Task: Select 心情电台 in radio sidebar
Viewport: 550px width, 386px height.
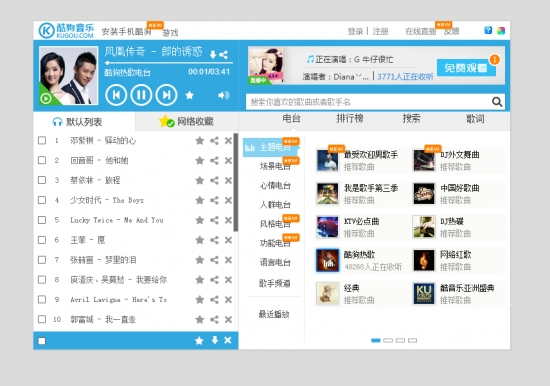Action: (275, 186)
